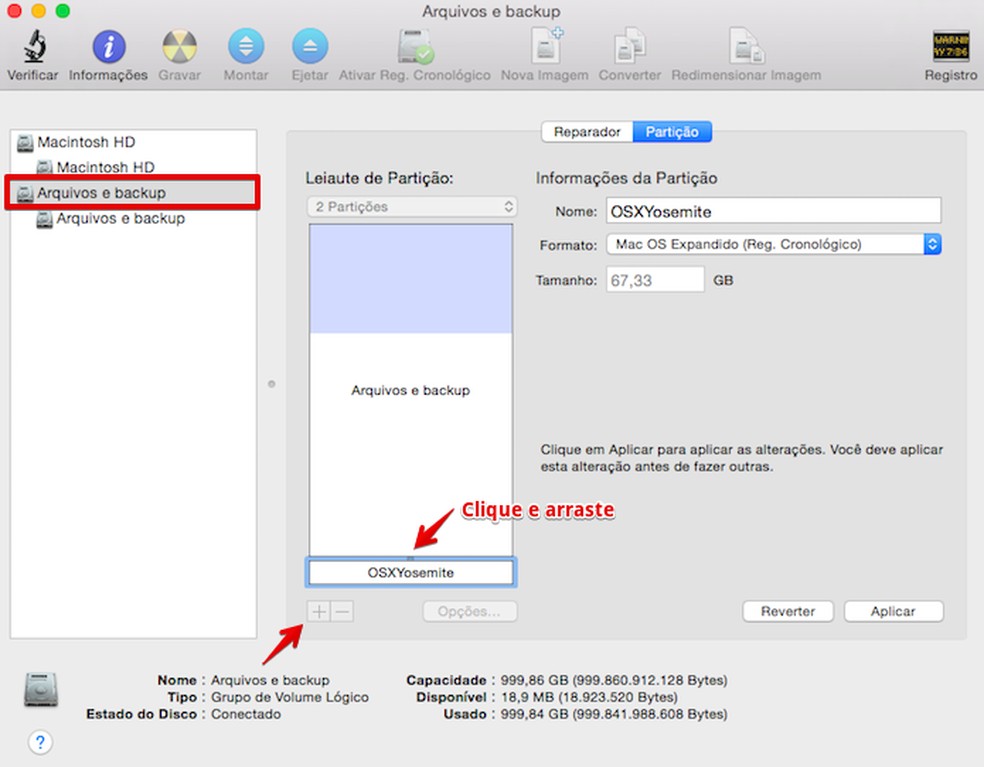Click the Capacidade value 999,86 GB

(x=614, y=680)
